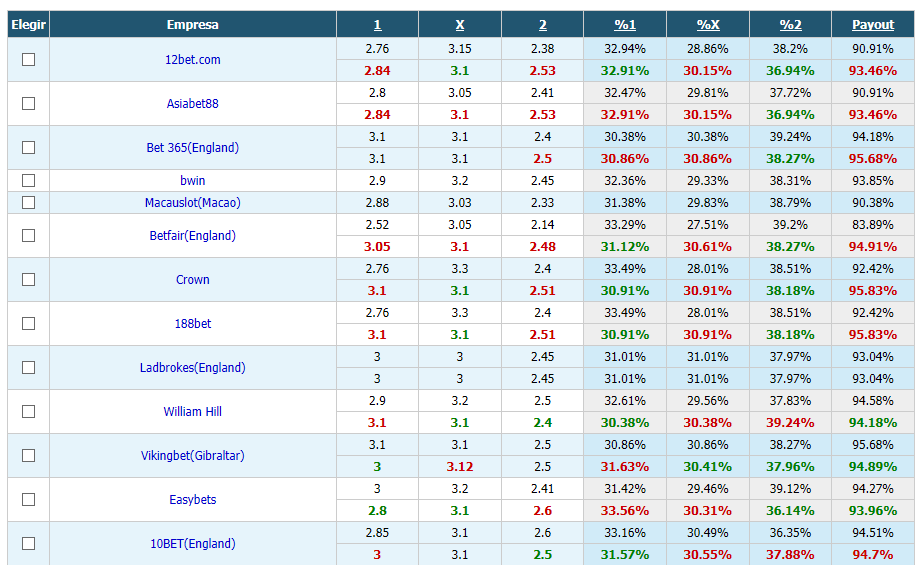This screenshot has height=565, width=921.
Task: Tick the Macauslot(Macao) checkbox
Action: coord(28,203)
